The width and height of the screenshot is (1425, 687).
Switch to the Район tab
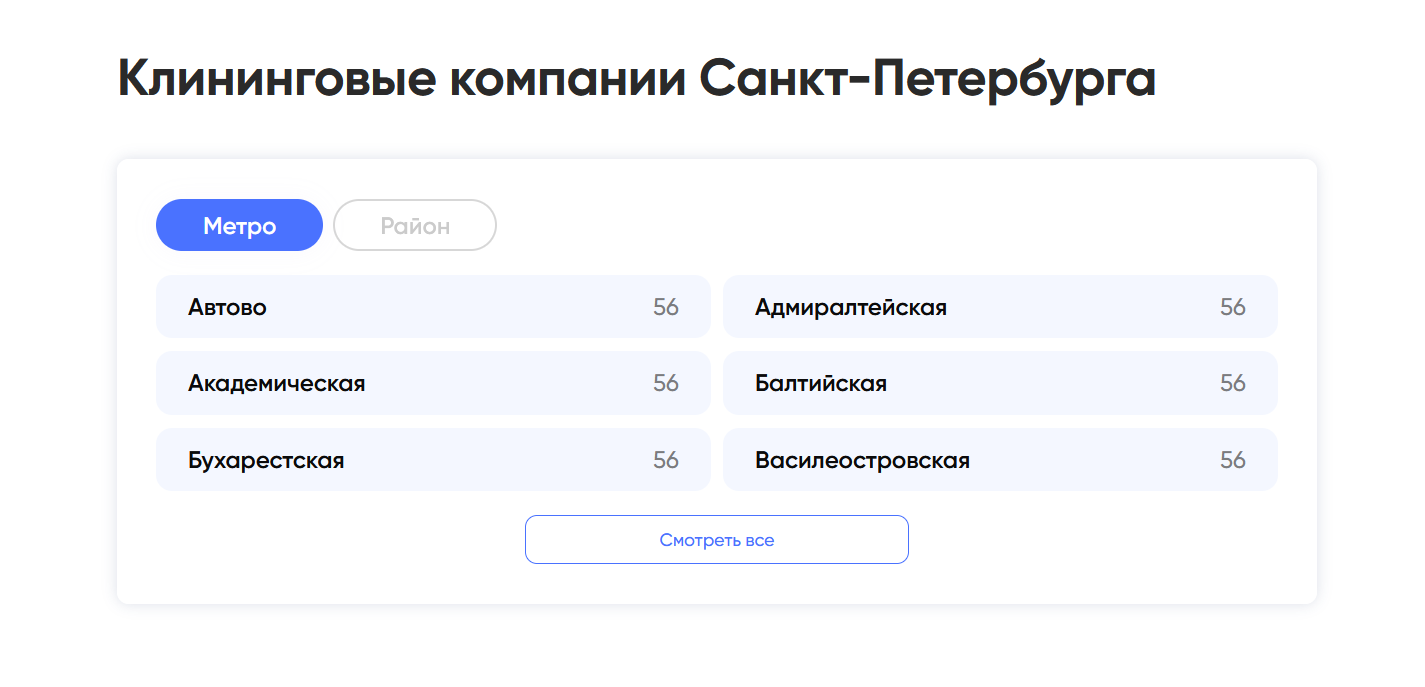415,225
